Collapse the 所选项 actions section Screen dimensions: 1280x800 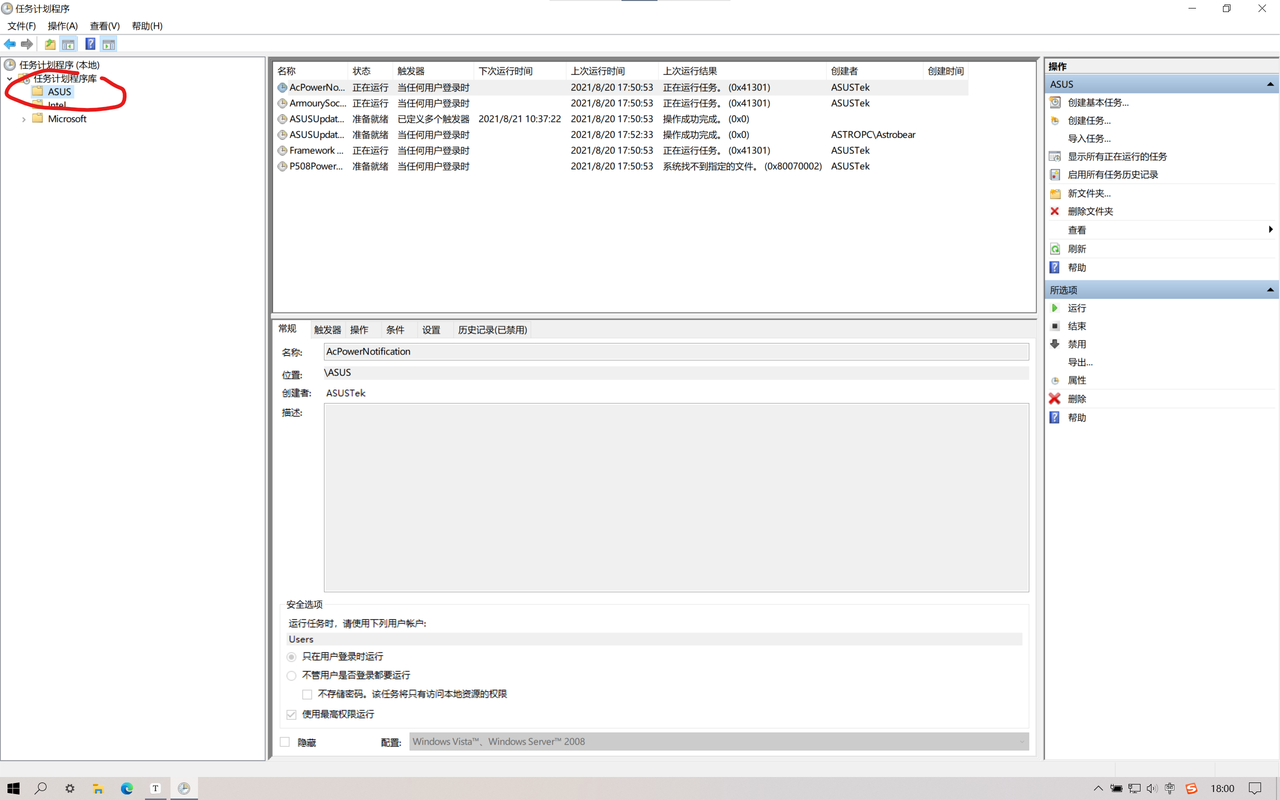(1270, 290)
